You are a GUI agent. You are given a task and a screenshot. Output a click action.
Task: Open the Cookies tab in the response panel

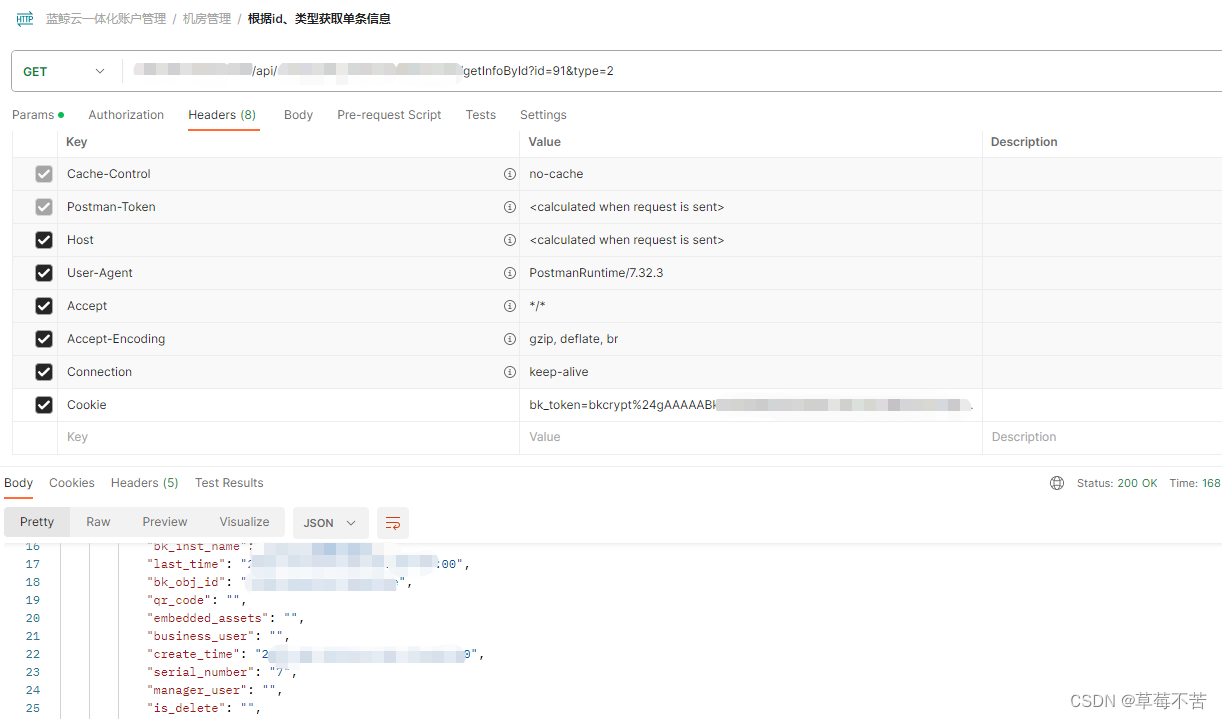point(71,482)
